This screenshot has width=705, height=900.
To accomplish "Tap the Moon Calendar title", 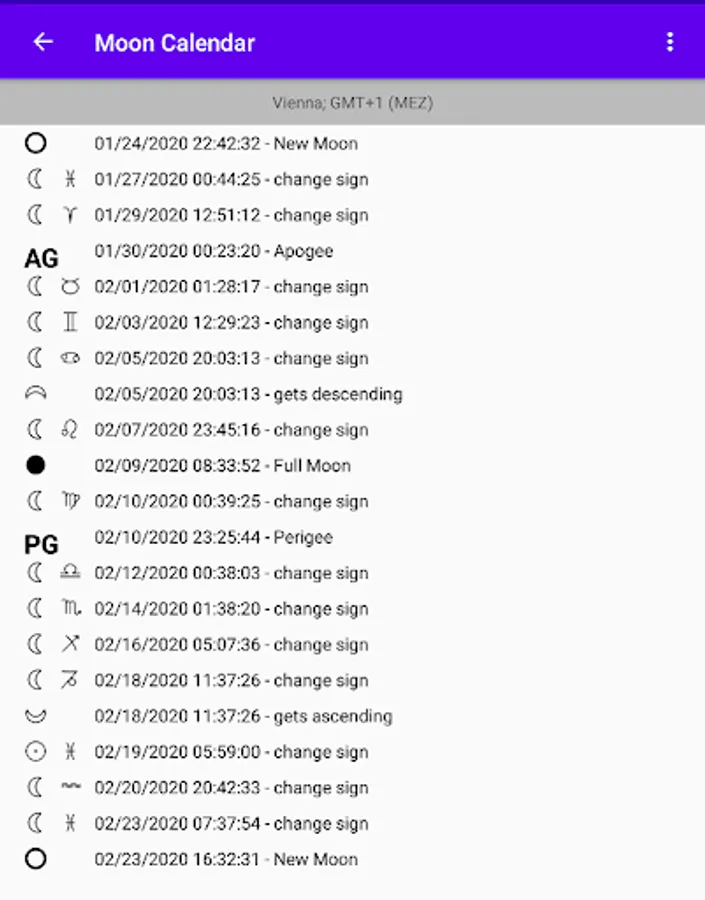I will coord(175,43).
